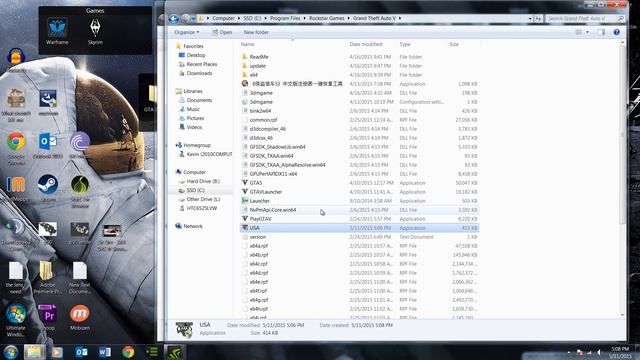Select Downloads in navigation pane
This screenshot has width=640, height=360.
pos(199,73)
